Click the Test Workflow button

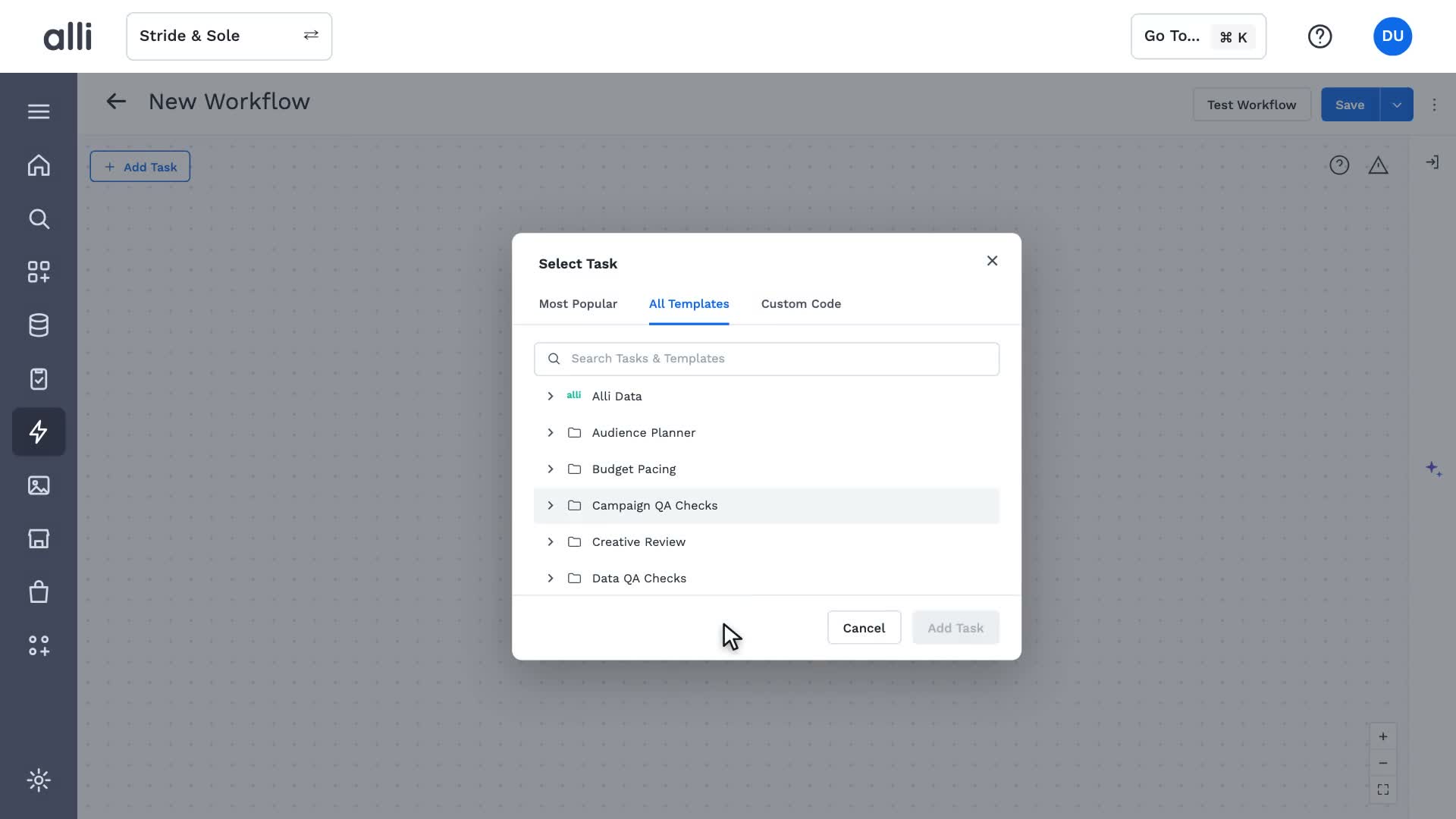tap(1252, 105)
